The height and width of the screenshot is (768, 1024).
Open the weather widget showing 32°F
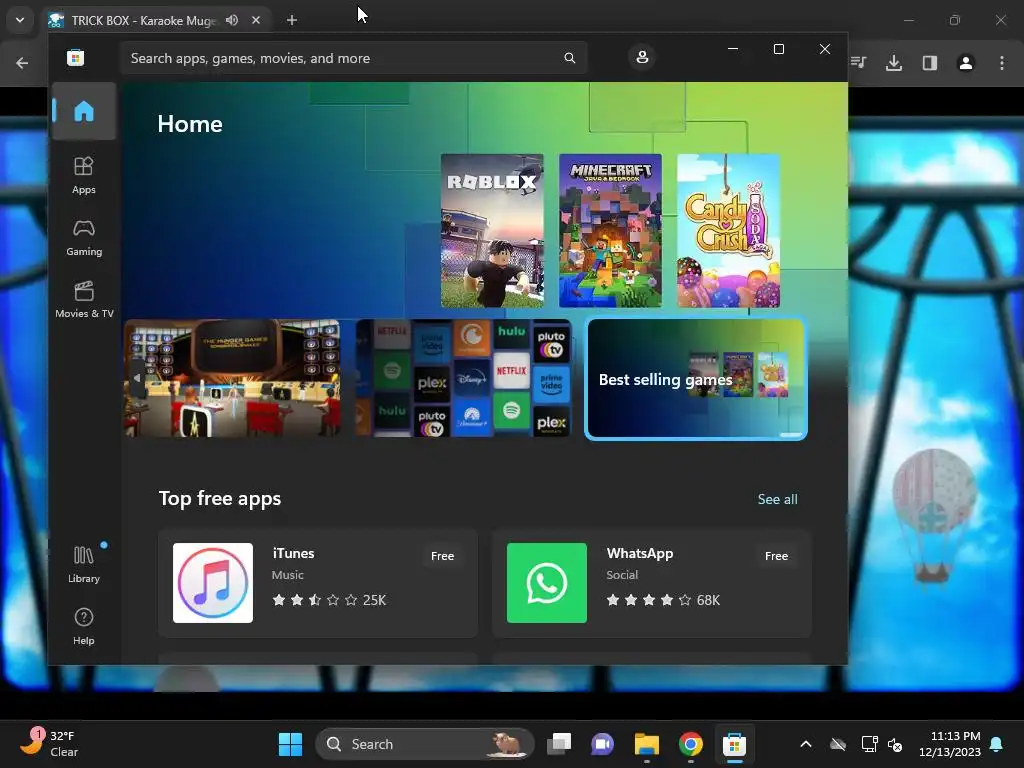click(50, 744)
